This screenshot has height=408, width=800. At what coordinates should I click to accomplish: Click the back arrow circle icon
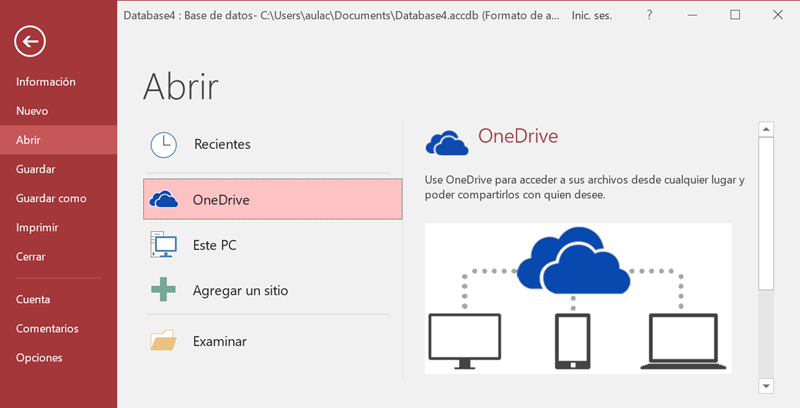pos(30,41)
